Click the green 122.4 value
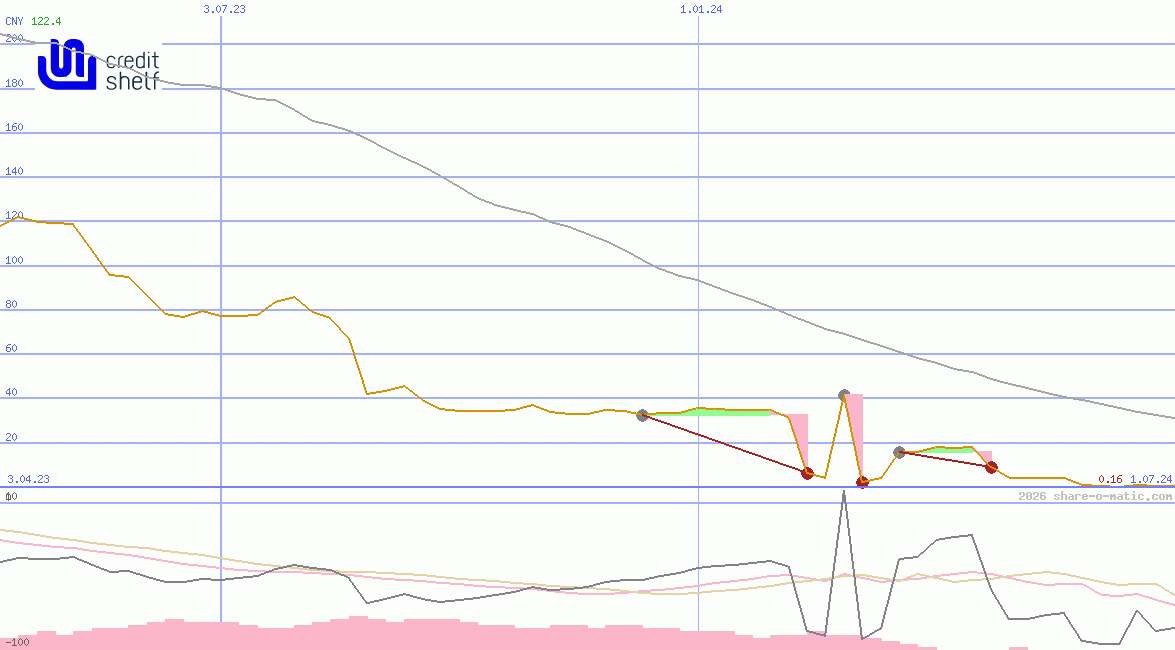1175x650 pixels. [46, 21]
